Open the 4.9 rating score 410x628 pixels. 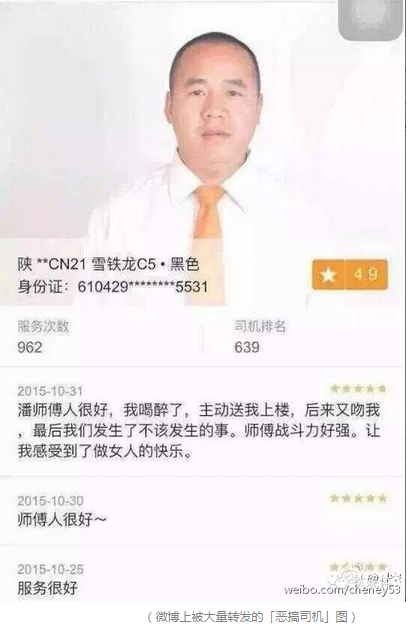[x=366, y=274]
